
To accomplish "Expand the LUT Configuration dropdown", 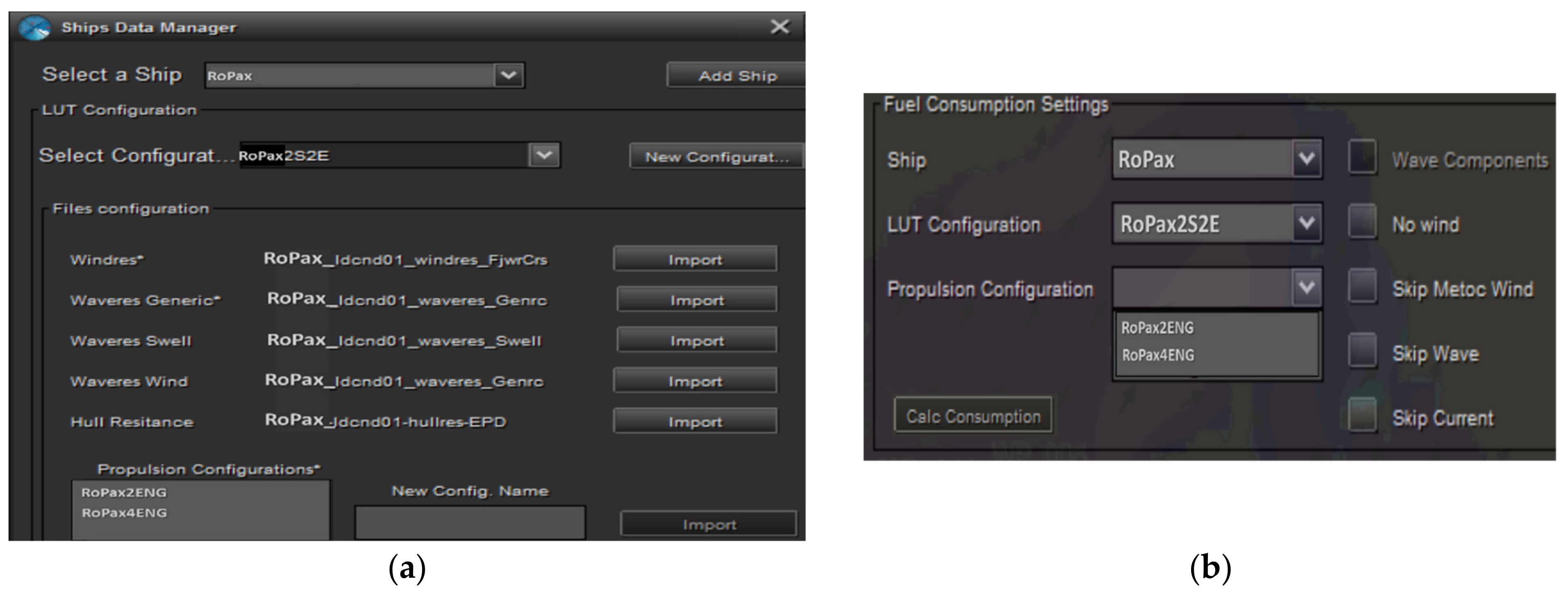I will (x=1306, y=223).
